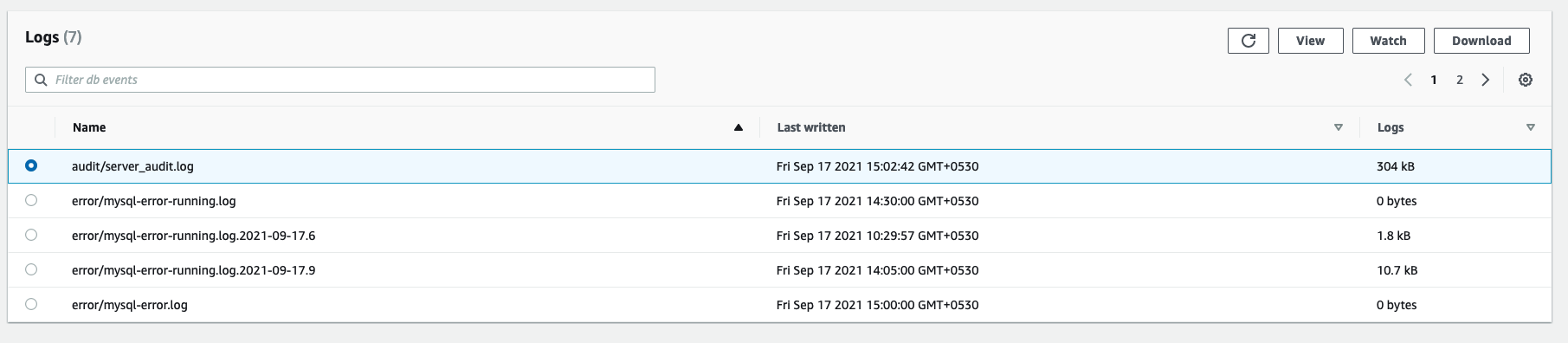This screenshot has width=1568, height=343.
Task: Click the search magnifier icon
Action: click(41, 80)
